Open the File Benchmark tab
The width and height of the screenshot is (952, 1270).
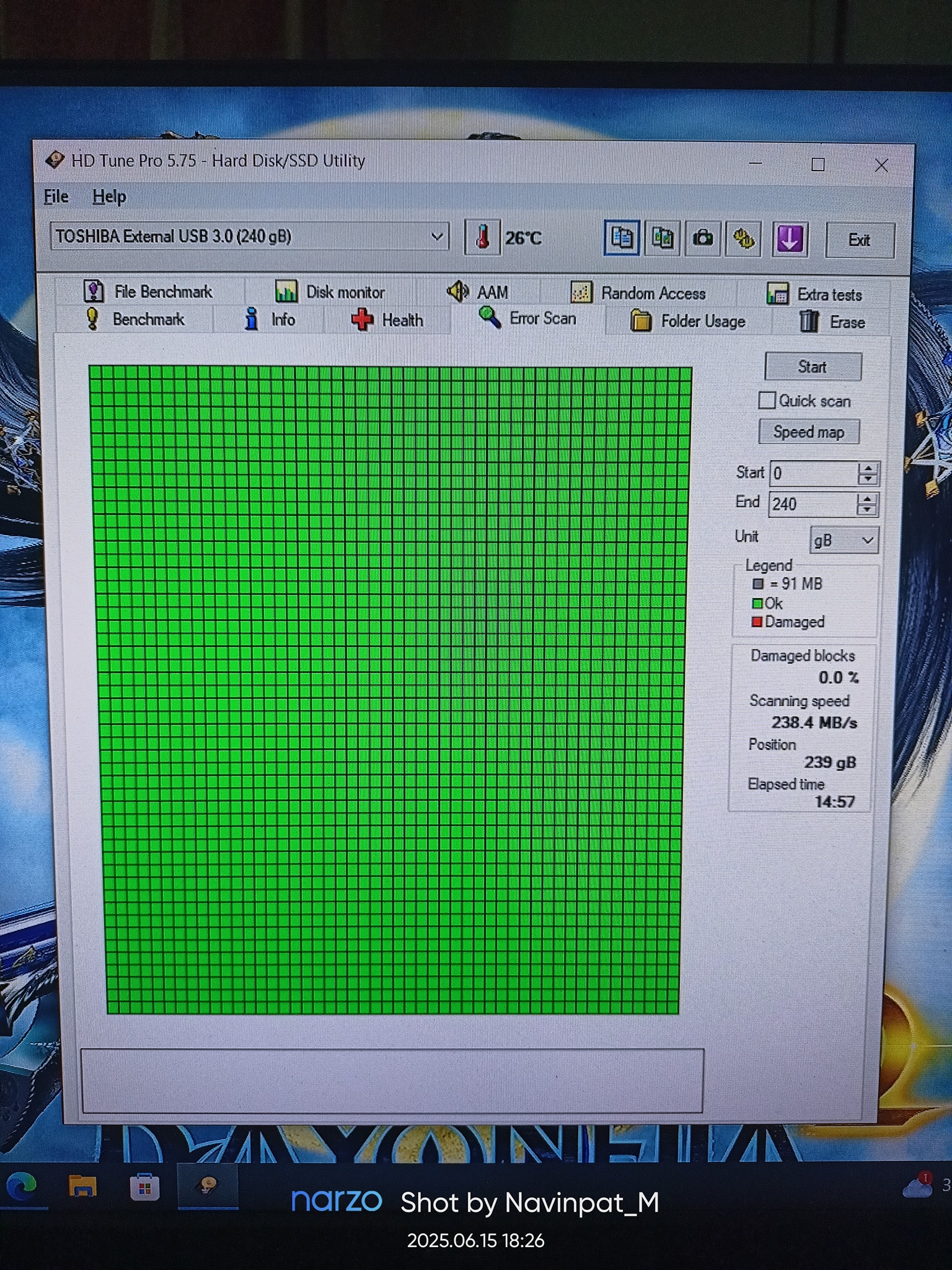148,291
